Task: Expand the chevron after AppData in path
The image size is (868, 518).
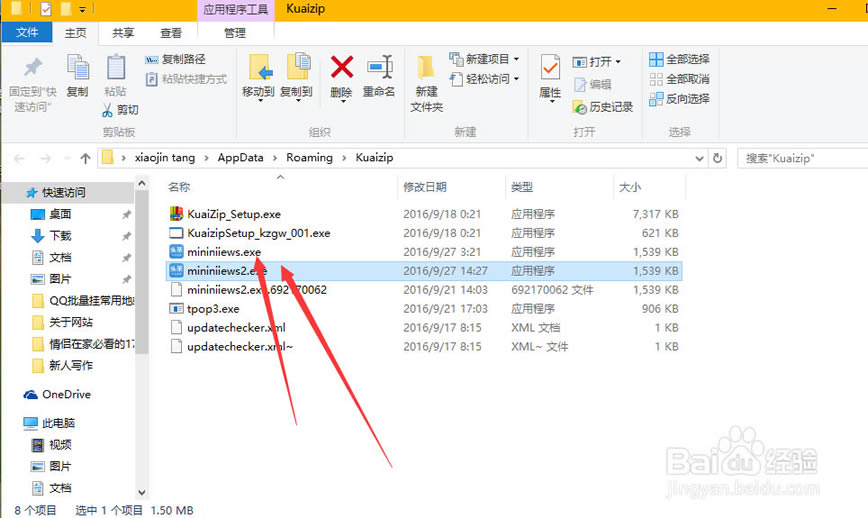Action: tap(275, 158)
